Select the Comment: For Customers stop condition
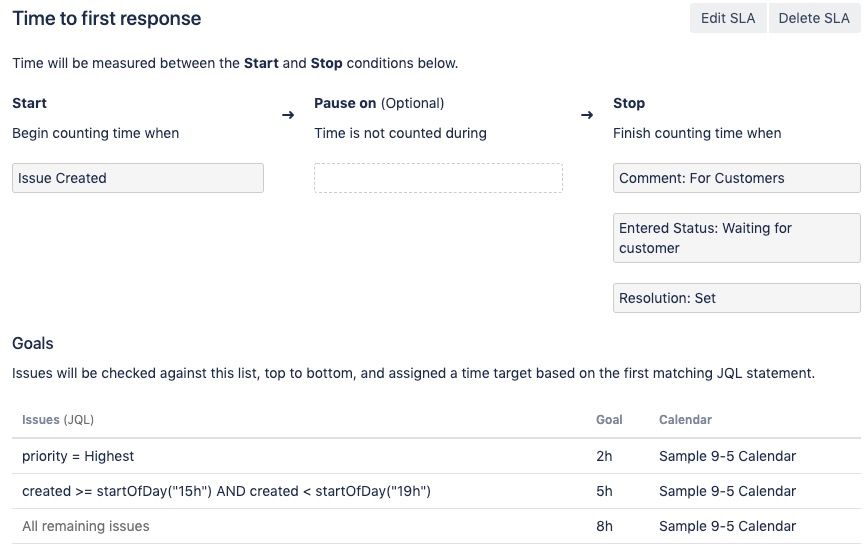This screenshot has height=548, width=868. (x=736, y=178)
